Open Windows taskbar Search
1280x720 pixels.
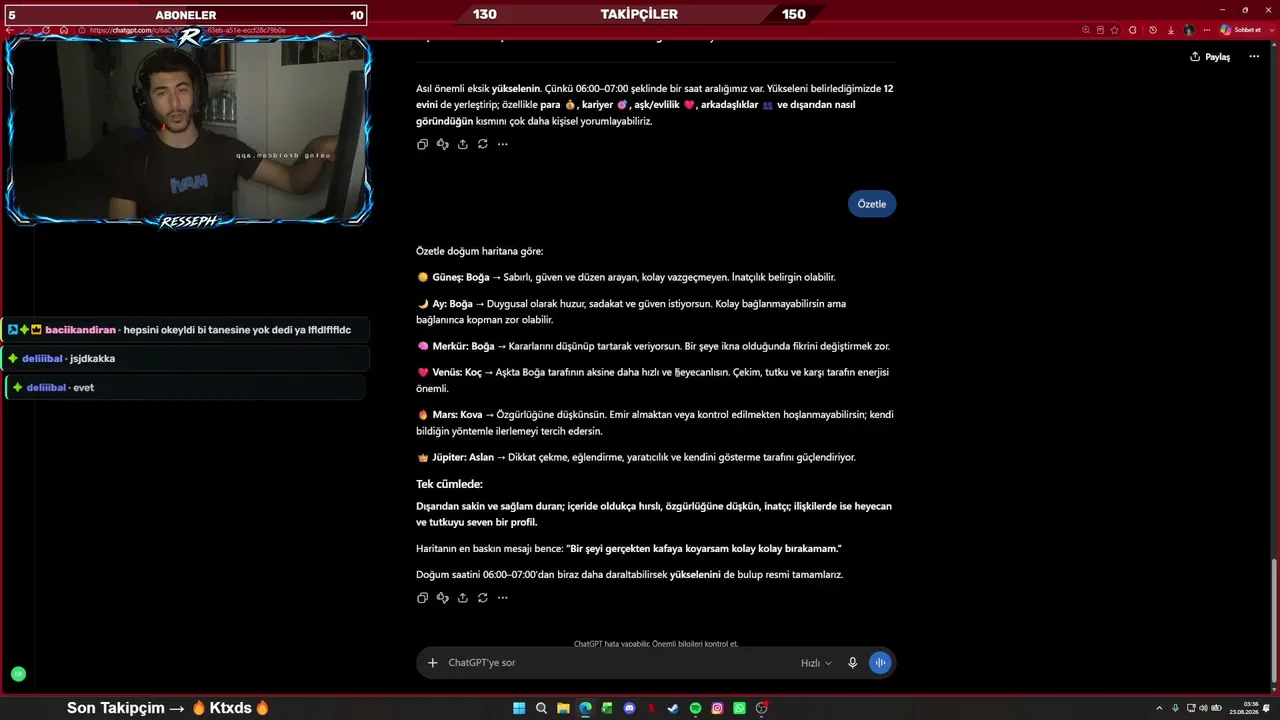pos(541,708)
